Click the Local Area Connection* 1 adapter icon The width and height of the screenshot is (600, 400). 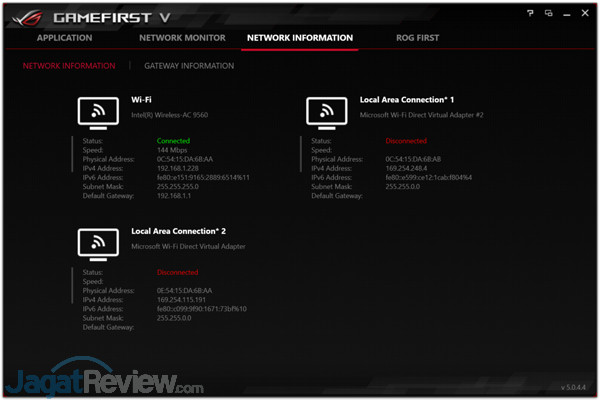coord(327,113)
